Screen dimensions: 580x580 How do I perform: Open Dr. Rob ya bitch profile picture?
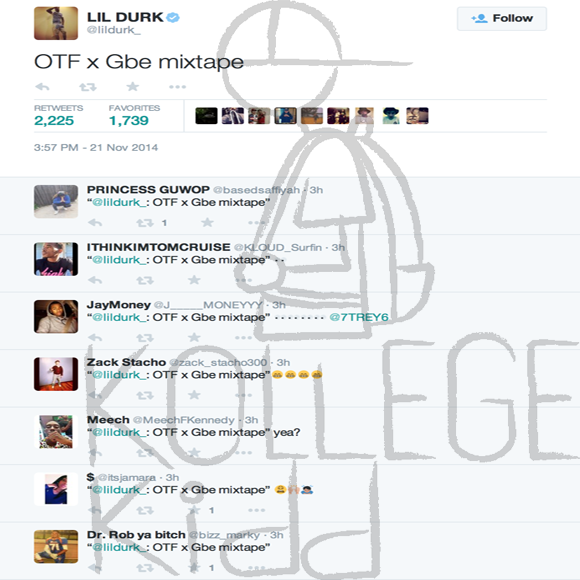pos(56,546)
